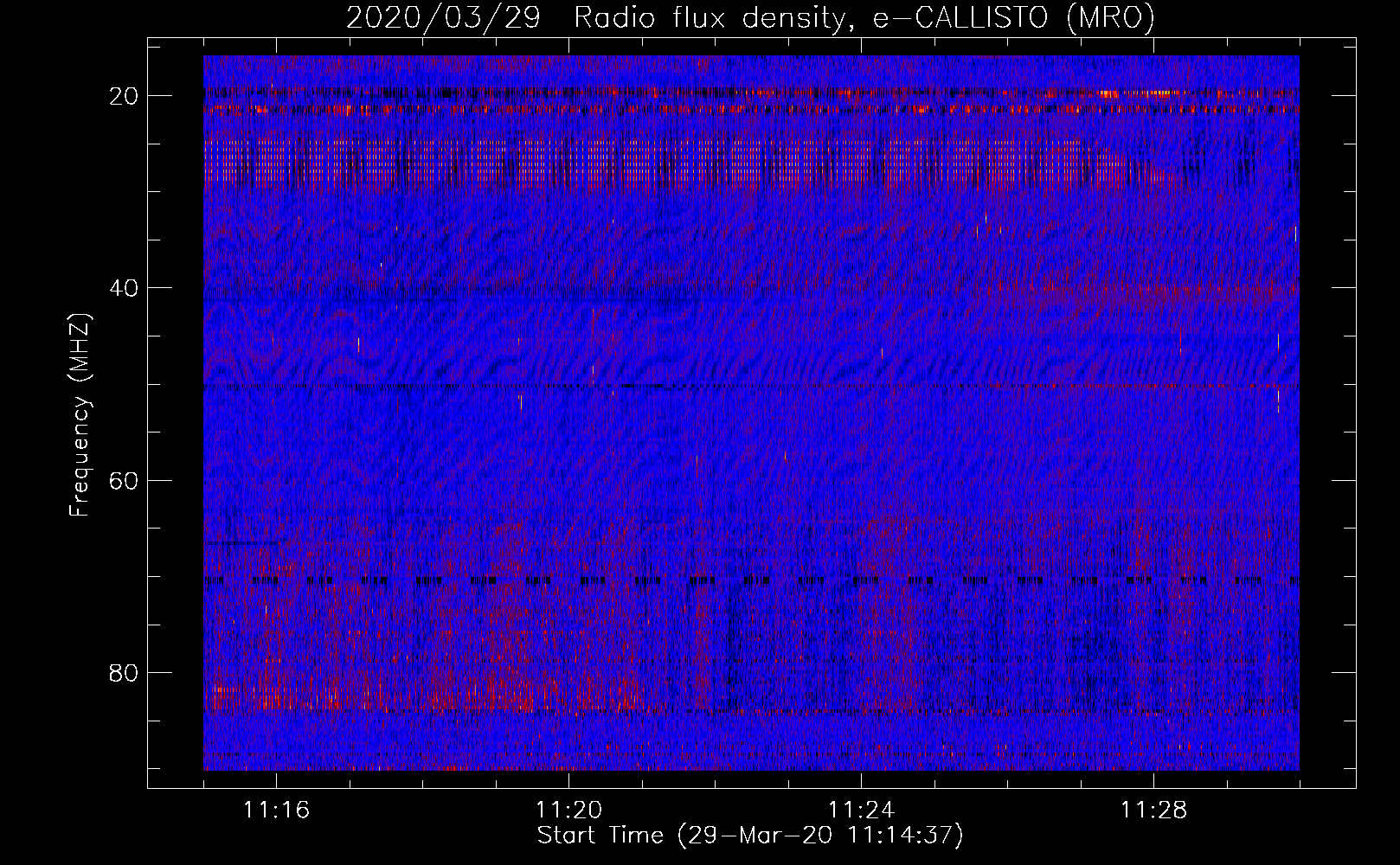Click the 11:24 time tick label
Viewport: 1400px width, 865px height.
[x=861, y=810]
